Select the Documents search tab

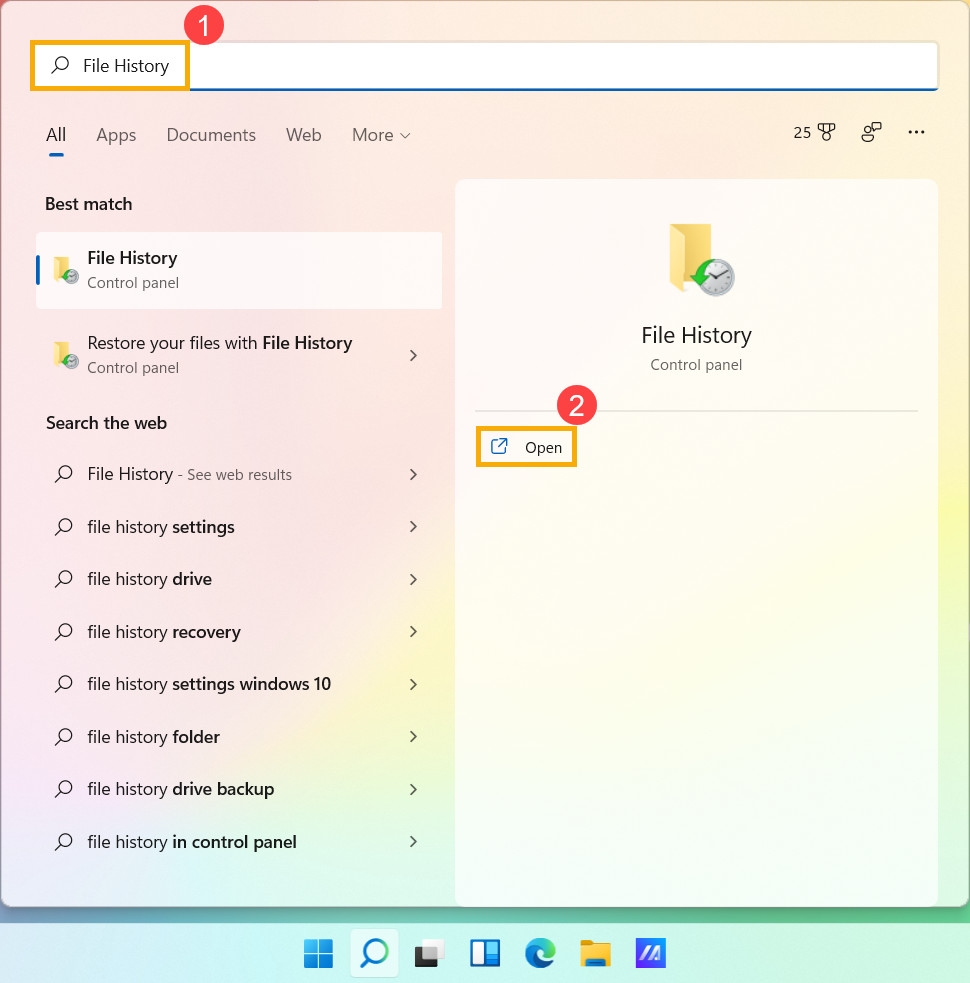point(211,134)
